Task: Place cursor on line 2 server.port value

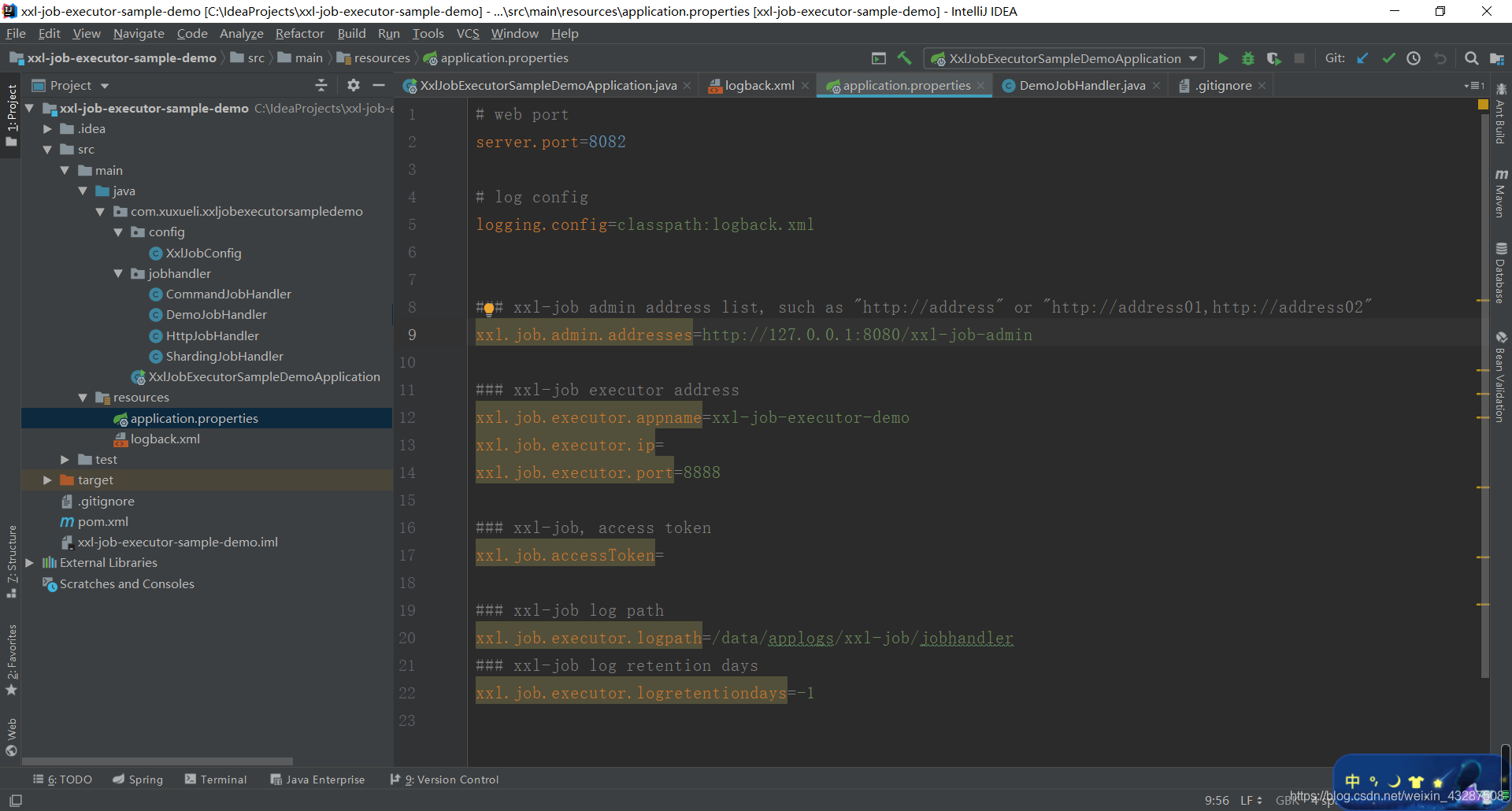Action: pos(607,143)
